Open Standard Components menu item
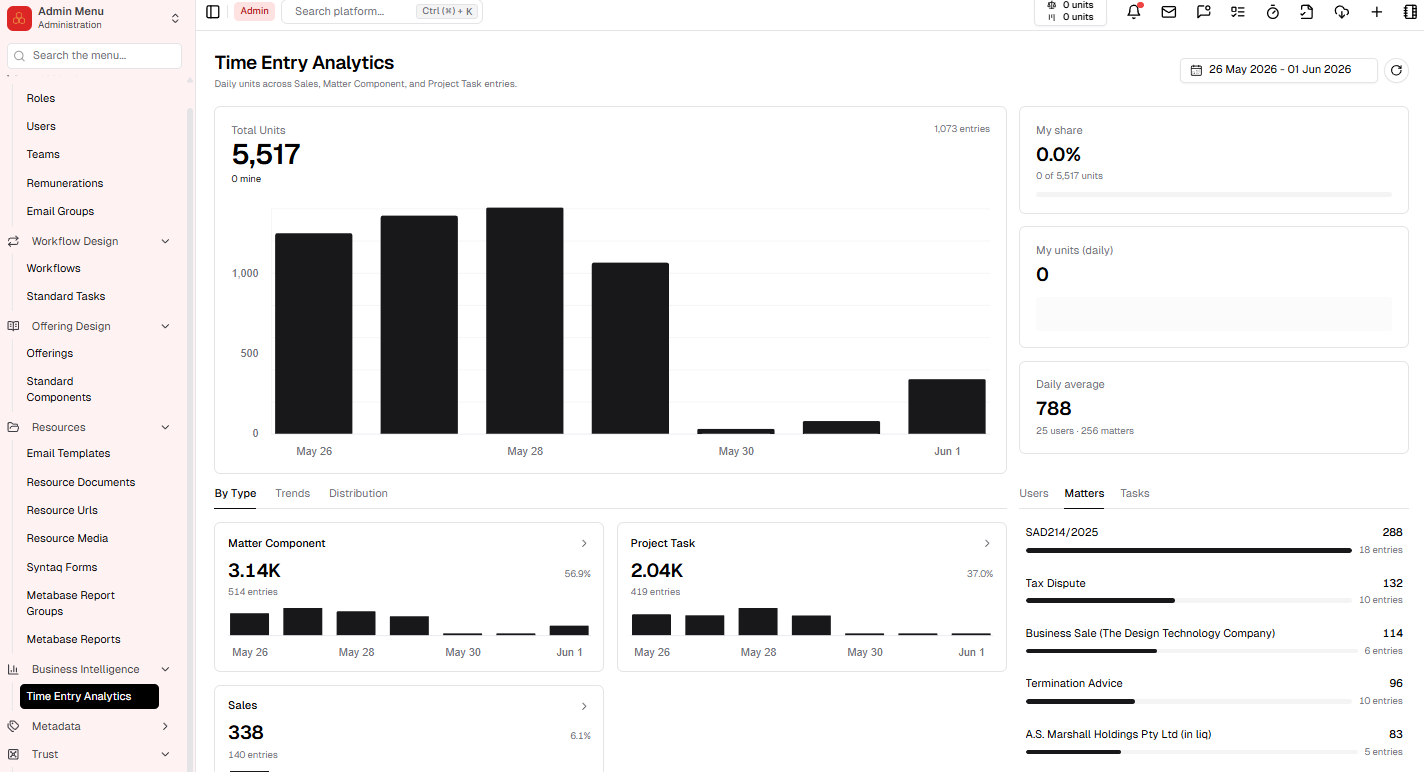 [x=59, y=389]
